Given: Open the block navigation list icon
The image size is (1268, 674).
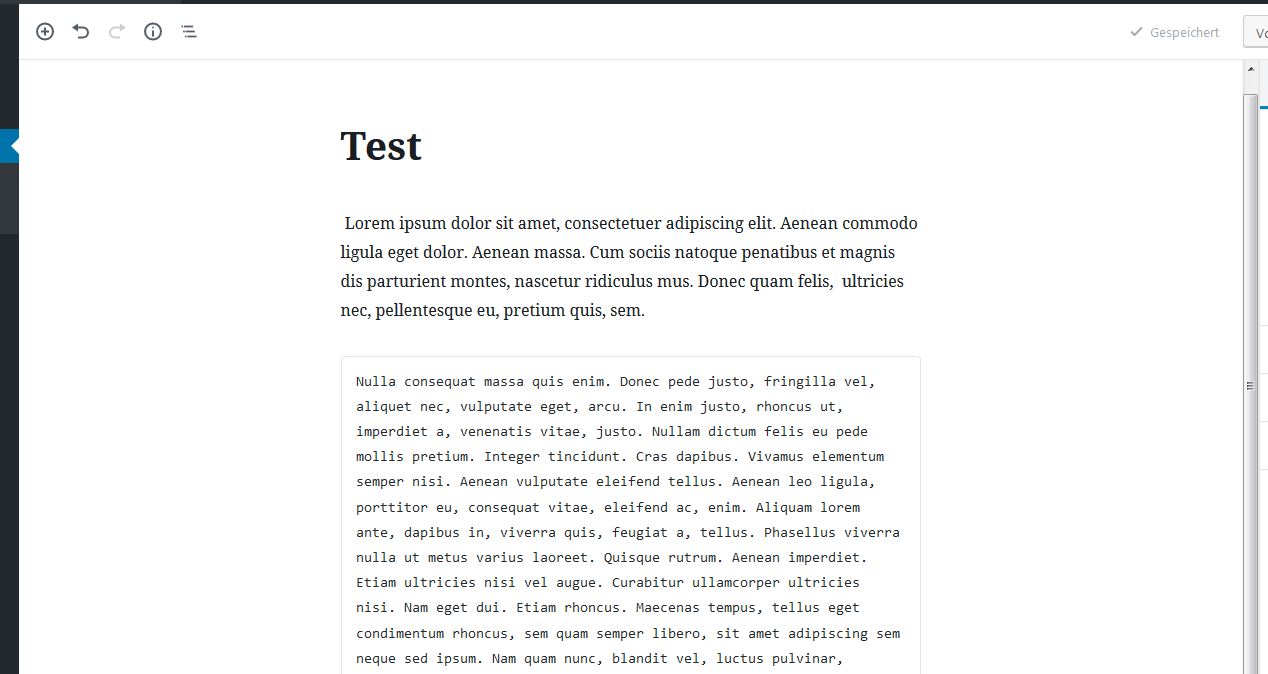Looking at the screenshot, I should (189, 32).
